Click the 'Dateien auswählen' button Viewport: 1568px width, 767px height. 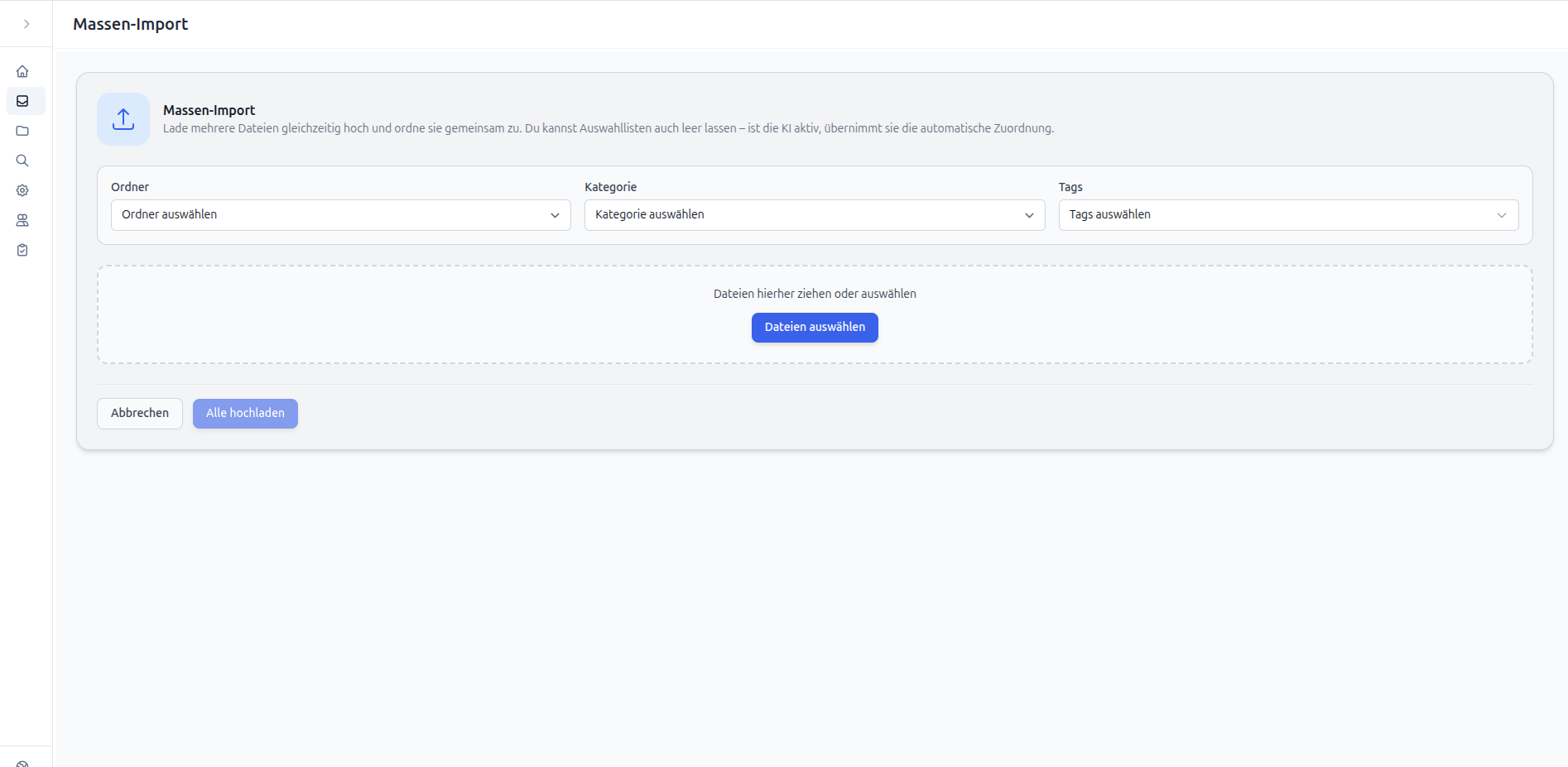[x=815, y=328]
